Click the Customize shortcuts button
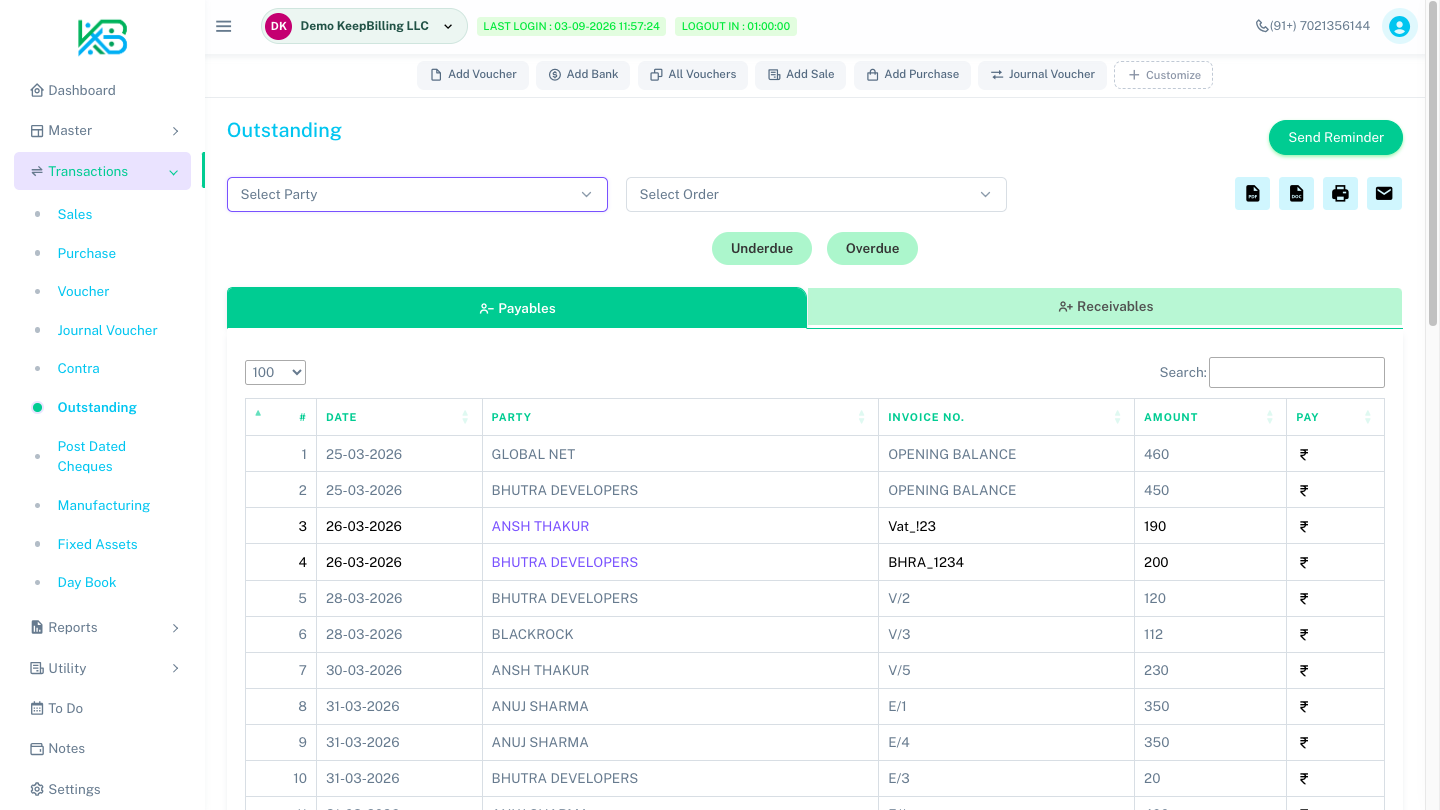Viewport: 1440px width, 810px height. pyautogui.click(x=1164, y=75)
